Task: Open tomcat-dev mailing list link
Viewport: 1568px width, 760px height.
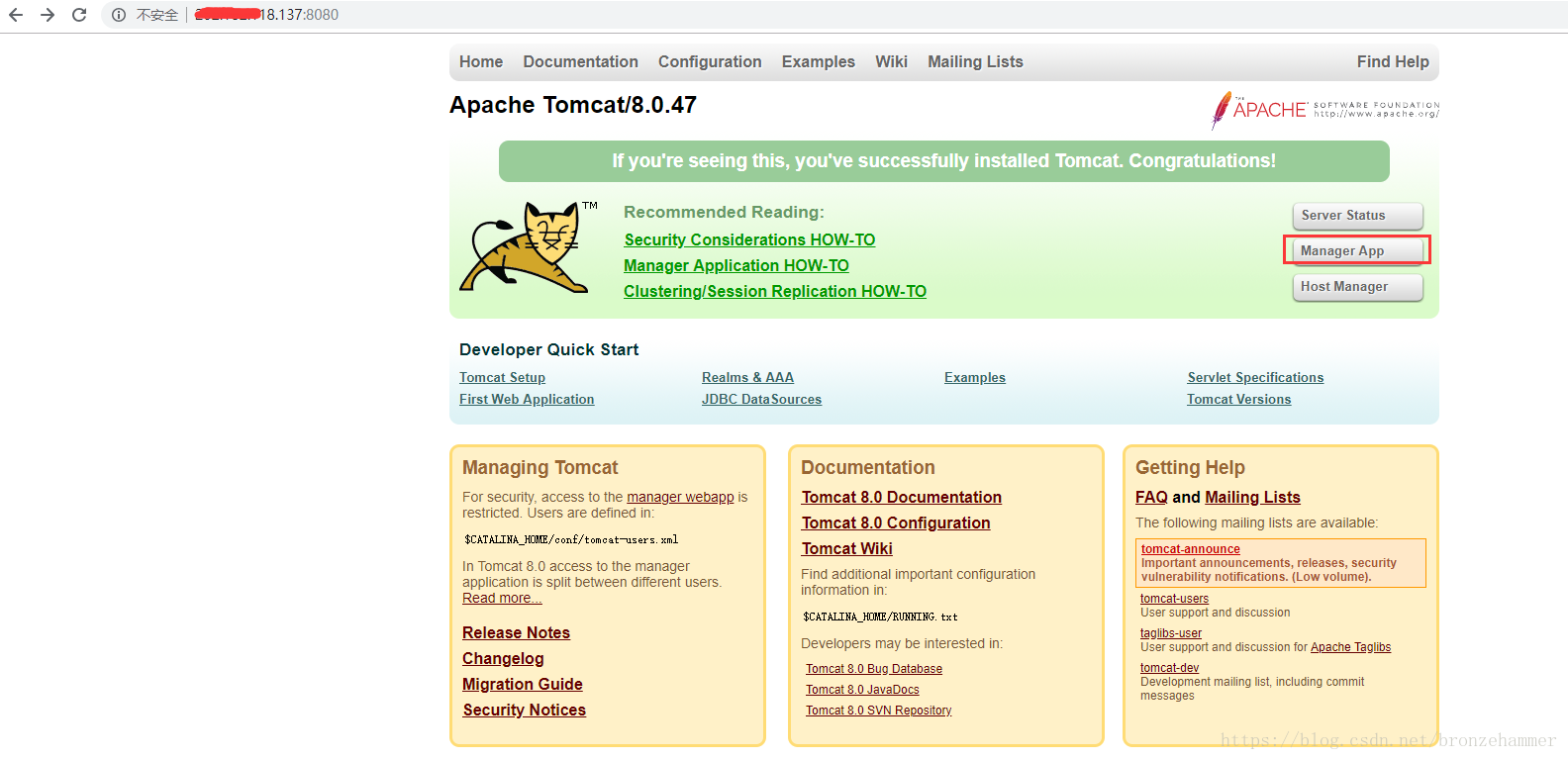Action: tap(1169, 668)
